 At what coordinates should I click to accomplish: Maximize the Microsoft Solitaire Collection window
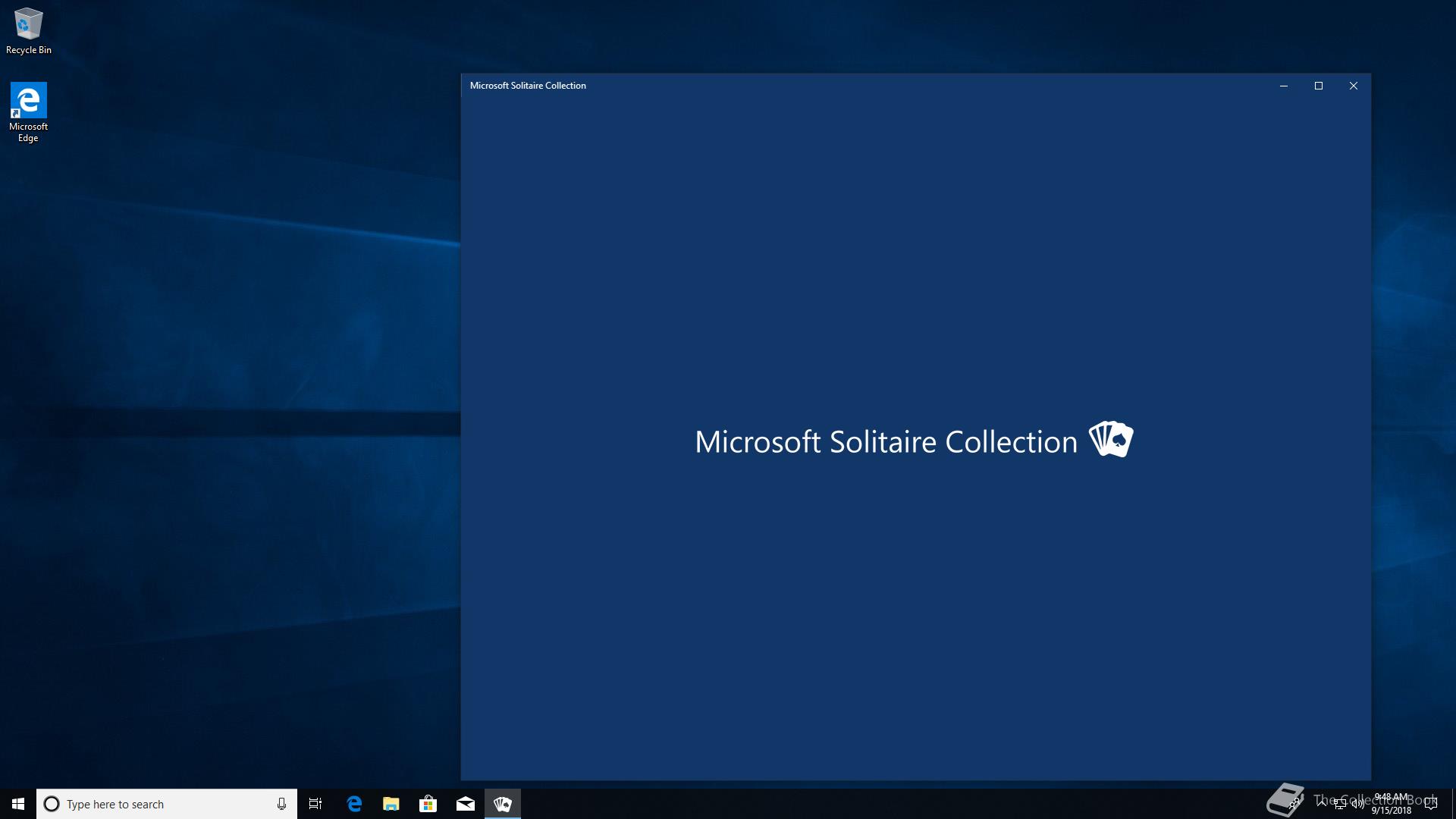[x=1319, y=86]
